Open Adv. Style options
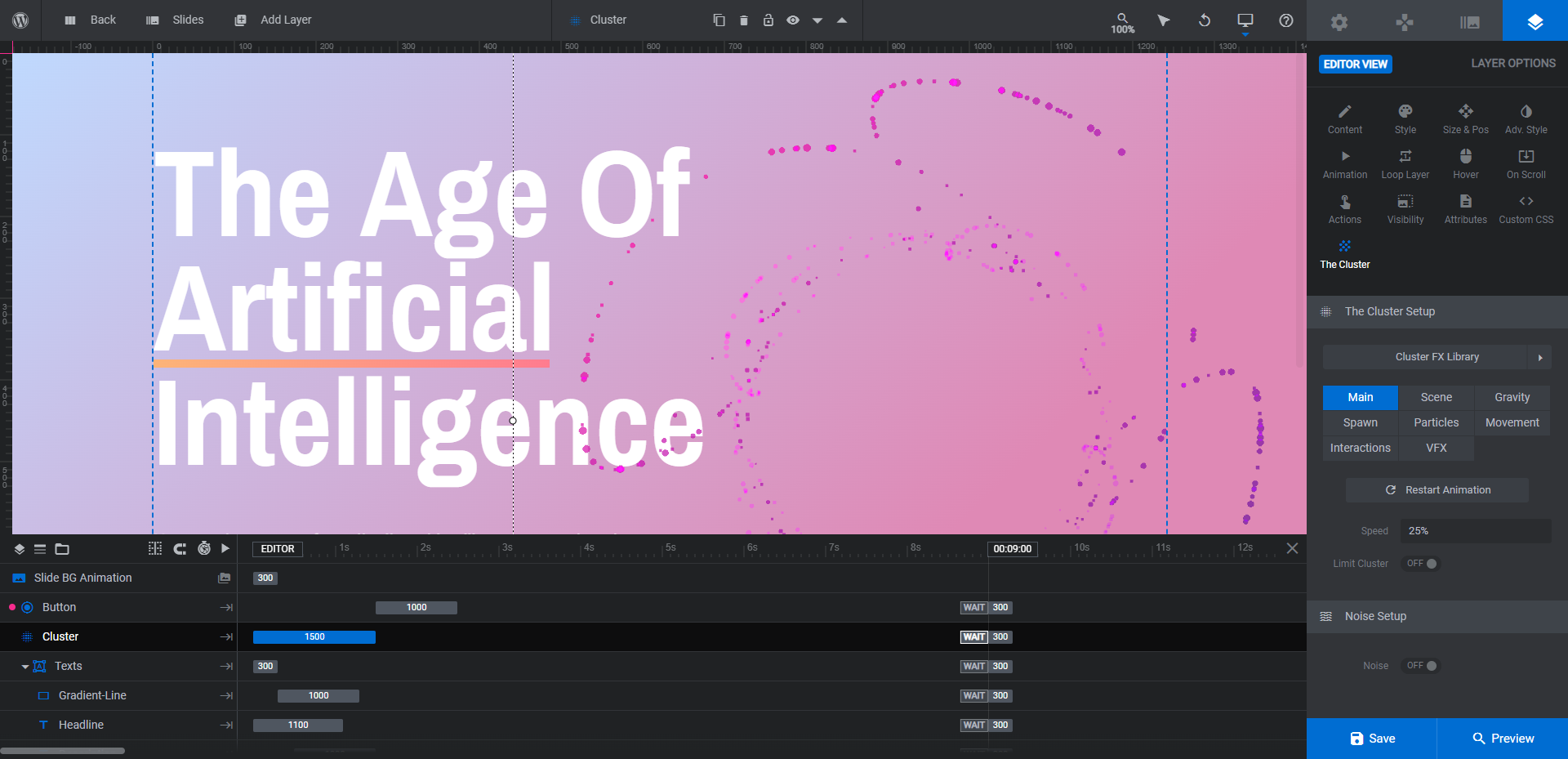The height and width of the screenshot is (759, 1568). 1526,119
